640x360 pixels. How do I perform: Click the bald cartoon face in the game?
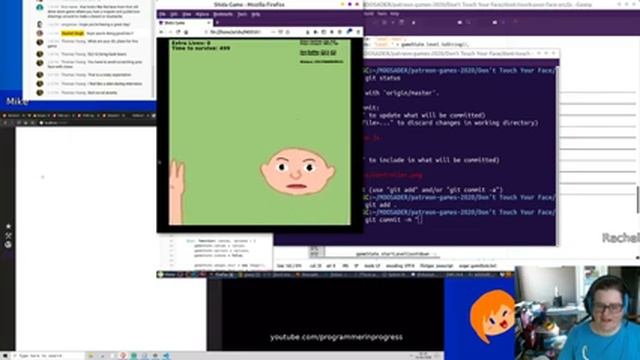point(298,171)
